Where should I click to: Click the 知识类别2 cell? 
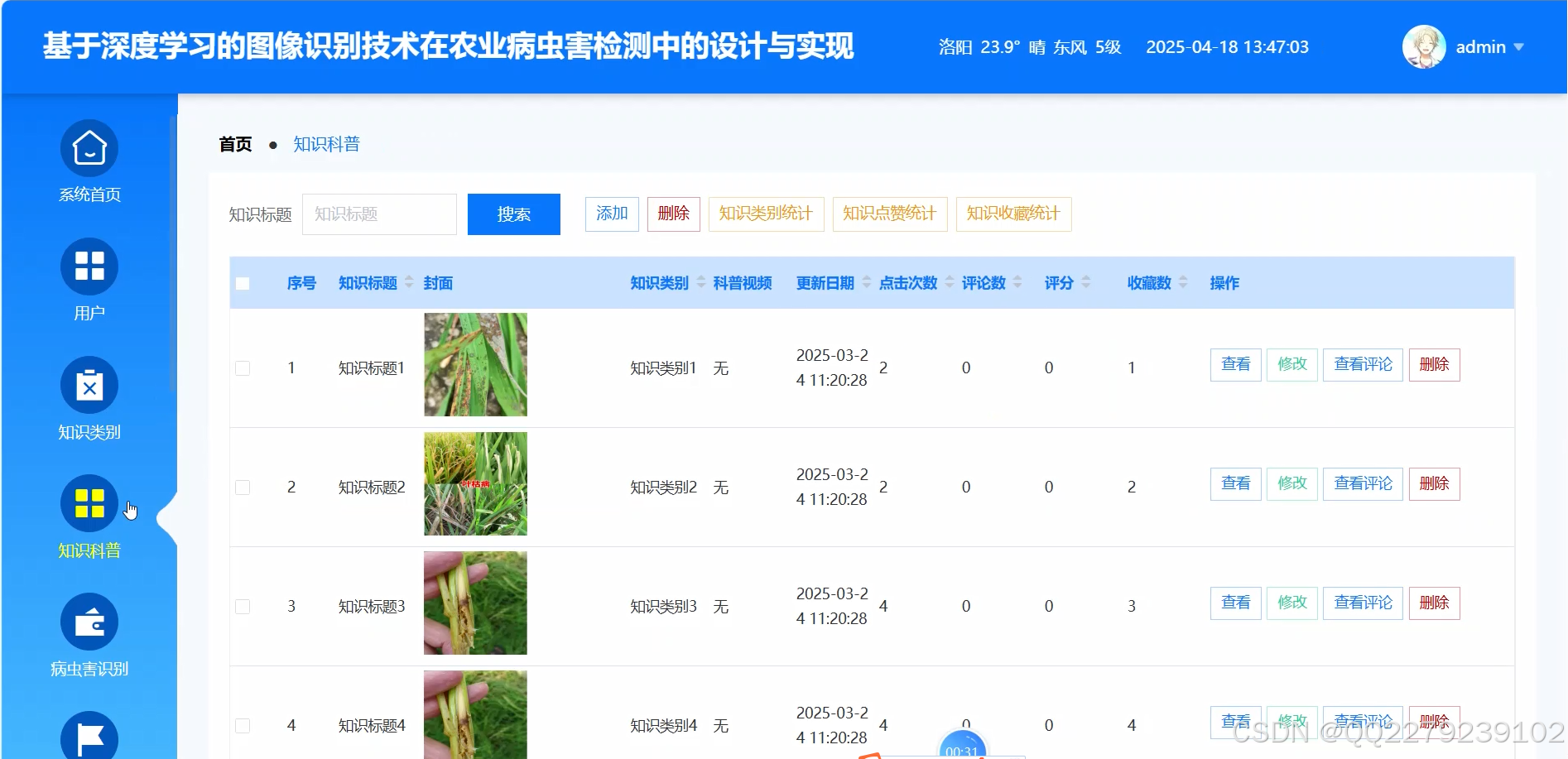(x=663, y=488)
